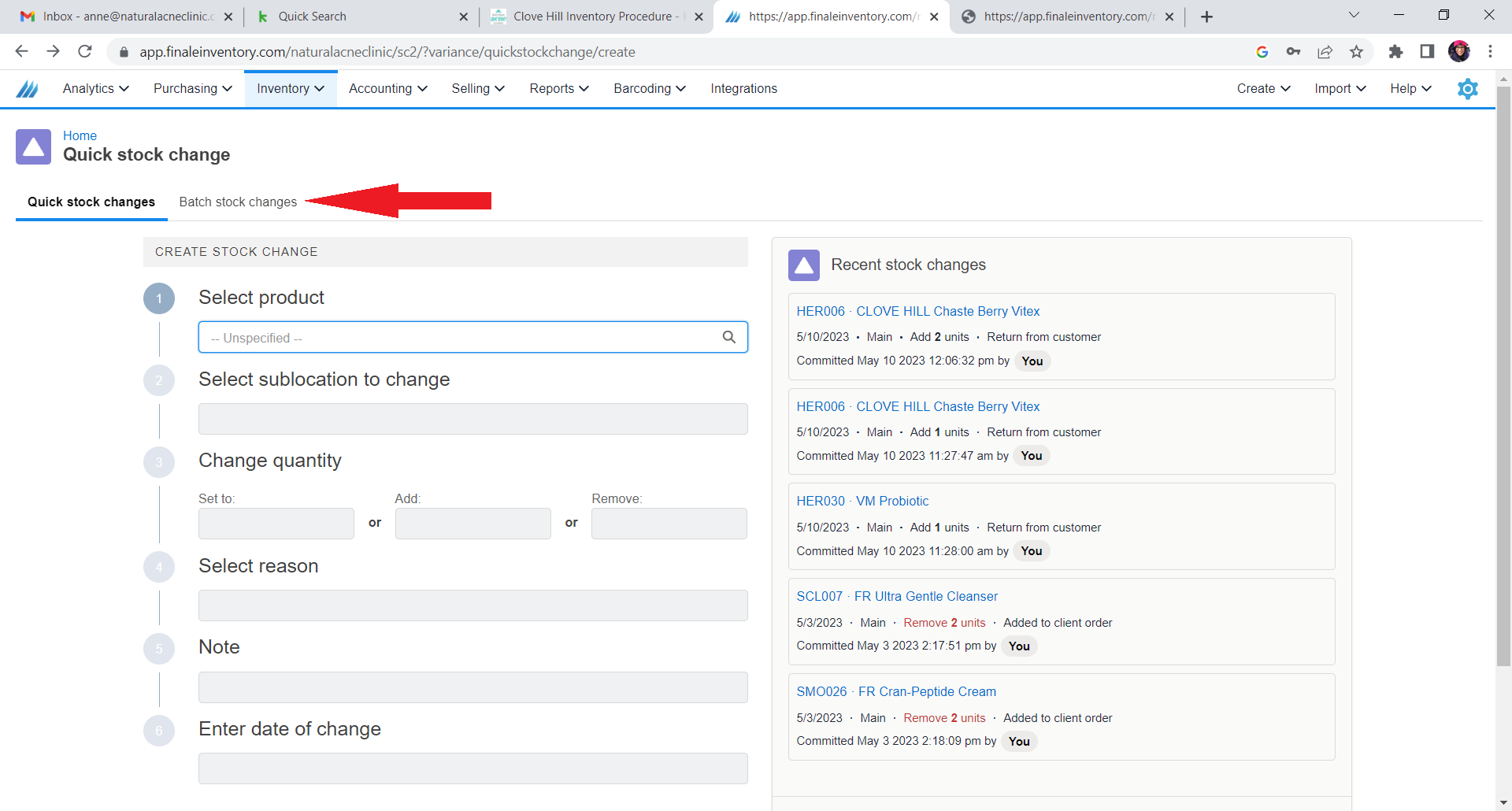Open the Help dropdown
Image resolution: width=1512 pixels, height=811 pixels.
coord(1410,89)
